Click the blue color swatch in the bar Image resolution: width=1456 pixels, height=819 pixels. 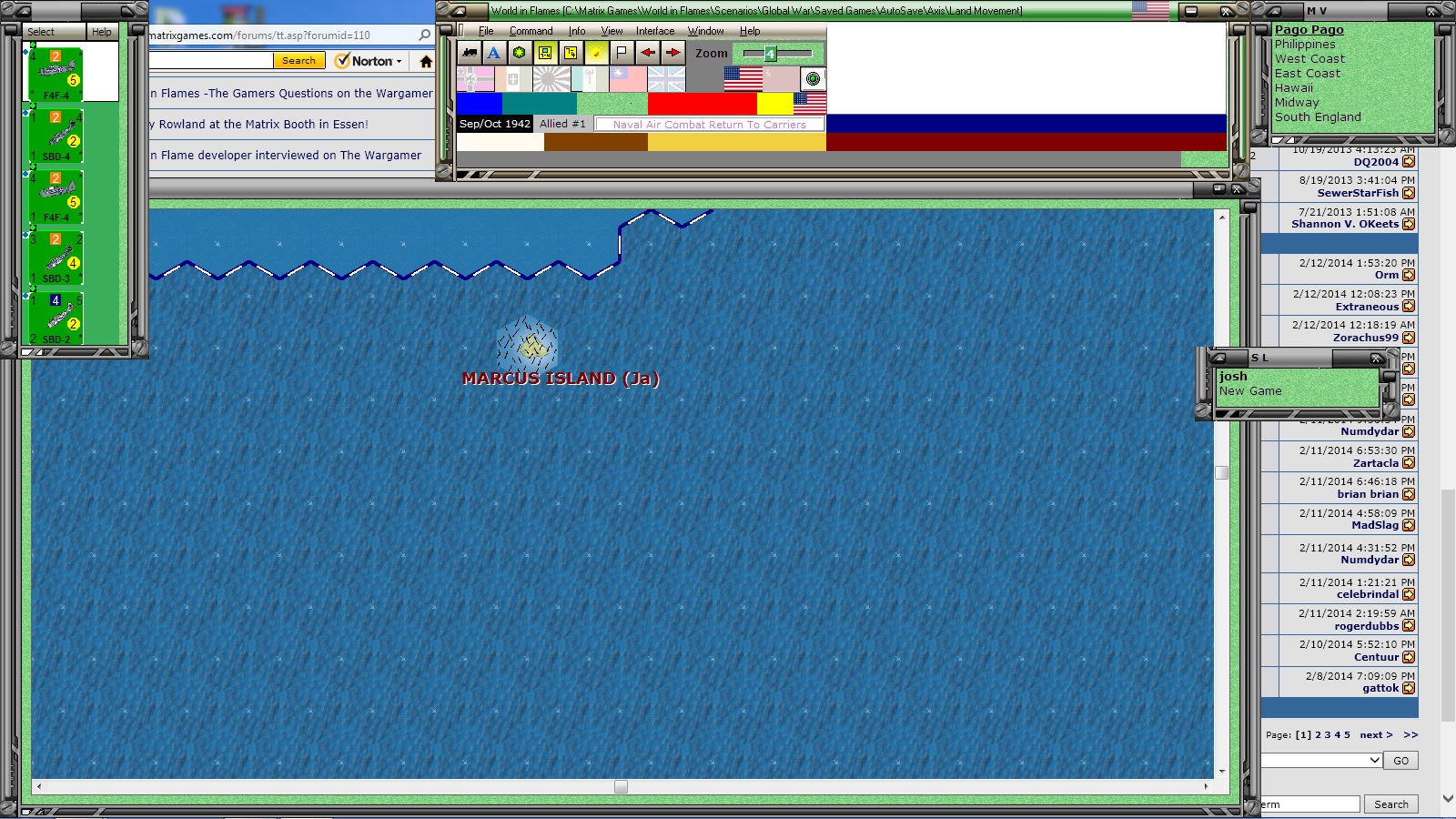(x=480, y=104)
